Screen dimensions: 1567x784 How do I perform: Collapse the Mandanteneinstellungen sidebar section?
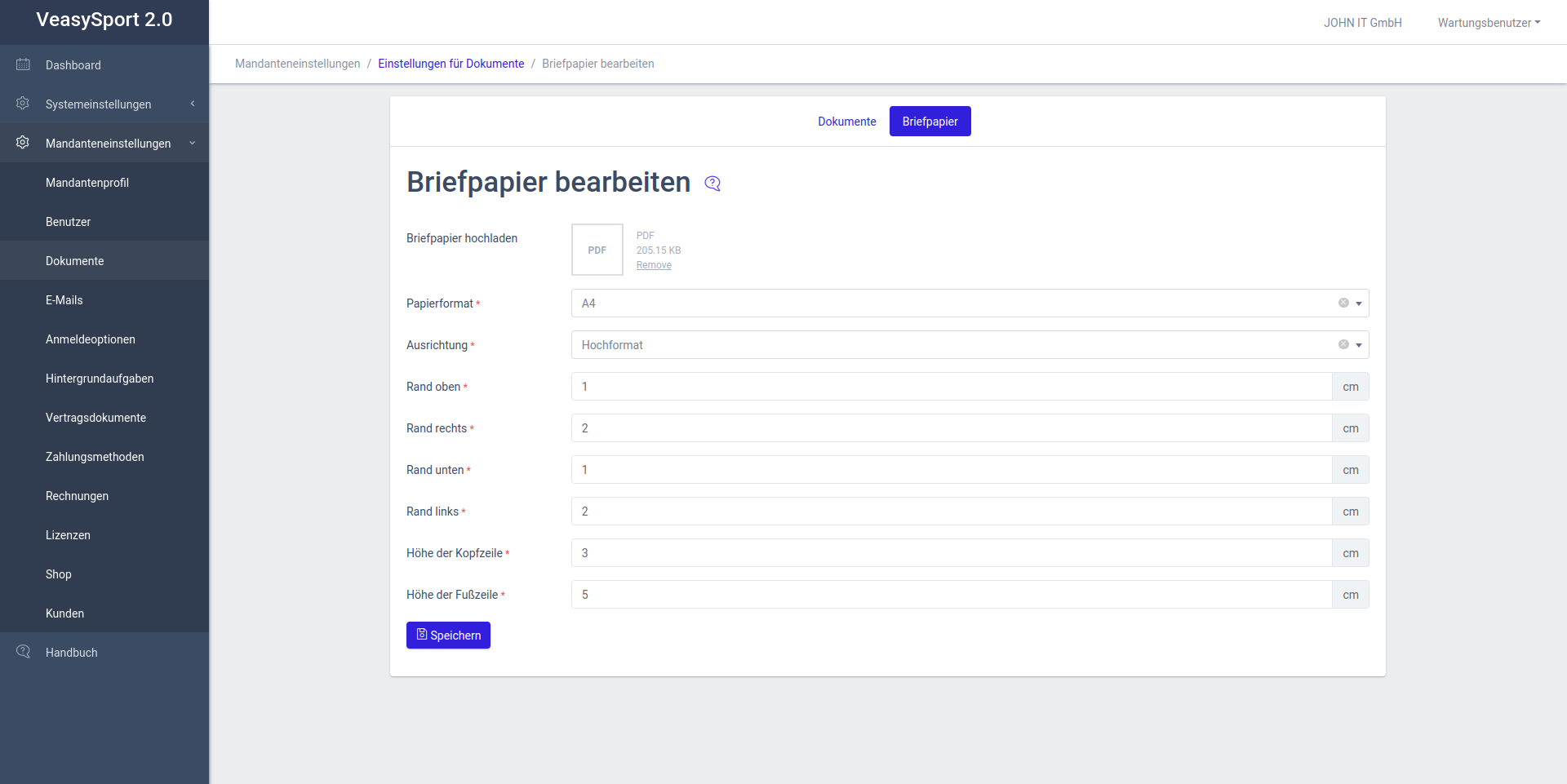pos(193,143)
